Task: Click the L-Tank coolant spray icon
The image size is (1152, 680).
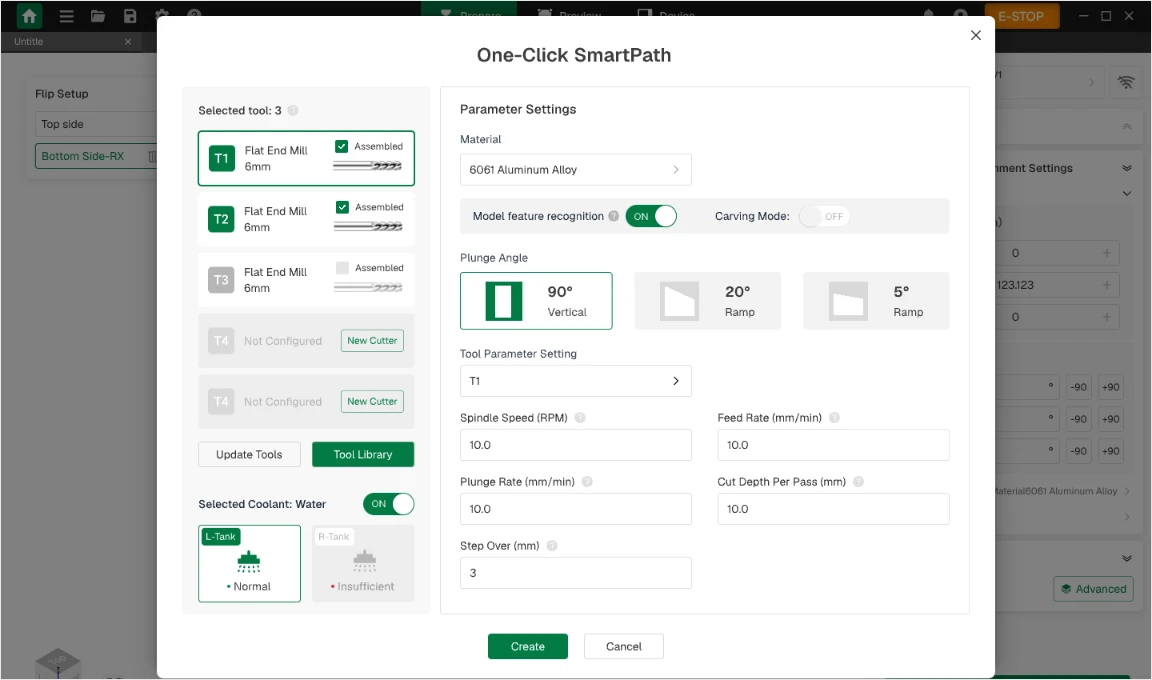Action: [x=249, y=561]
